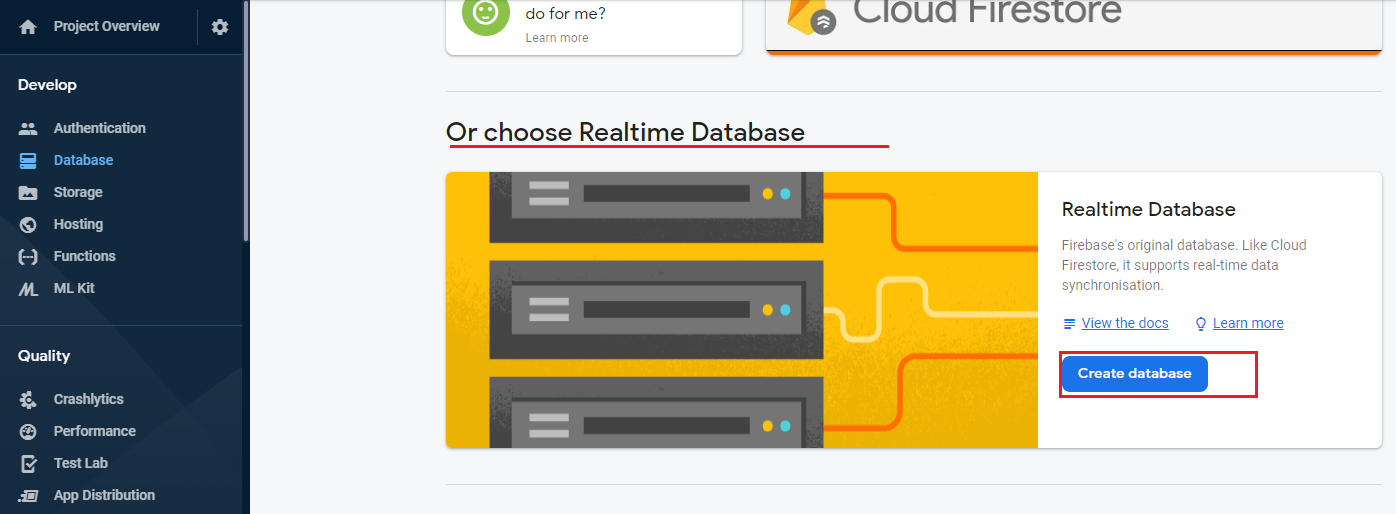The width and height of the screenshot is (1396, 514).
Task: Click the Authentication people icon
Action: tap(28, 128)
